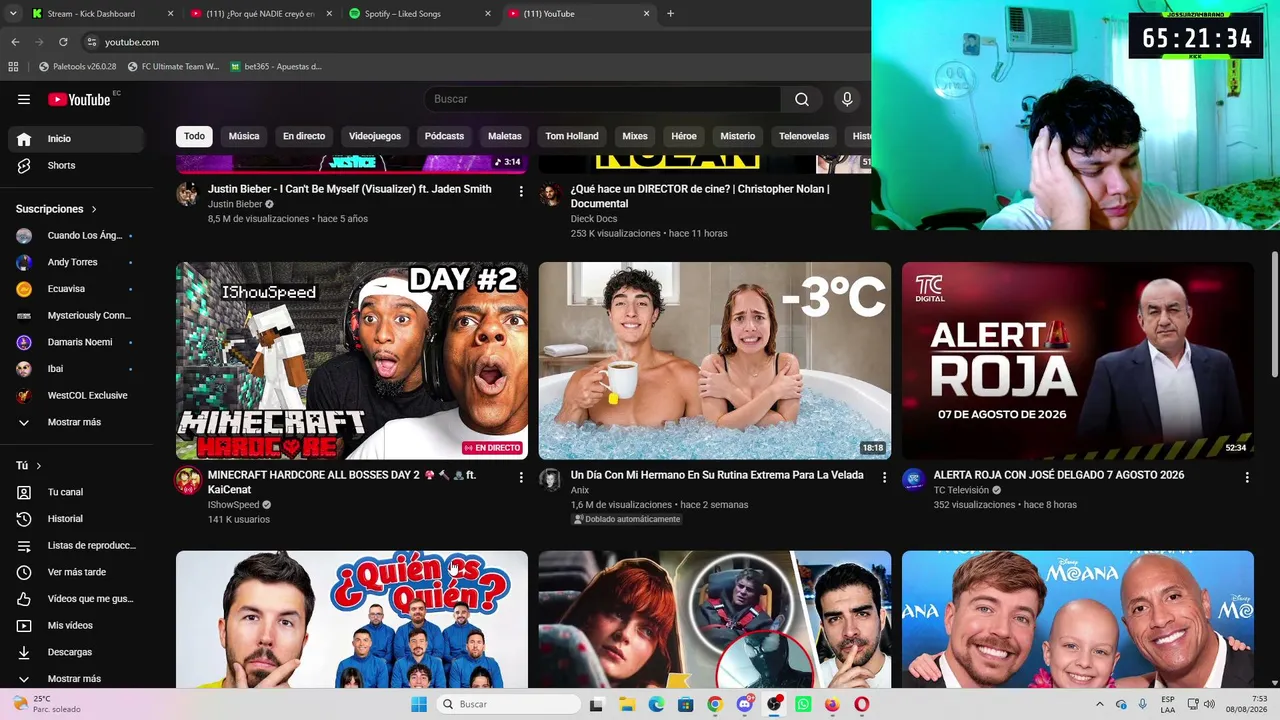The image size is (1280, 720).
Task: Open the IShowSpeed channel avatar
Action: [x=188, y=481]
